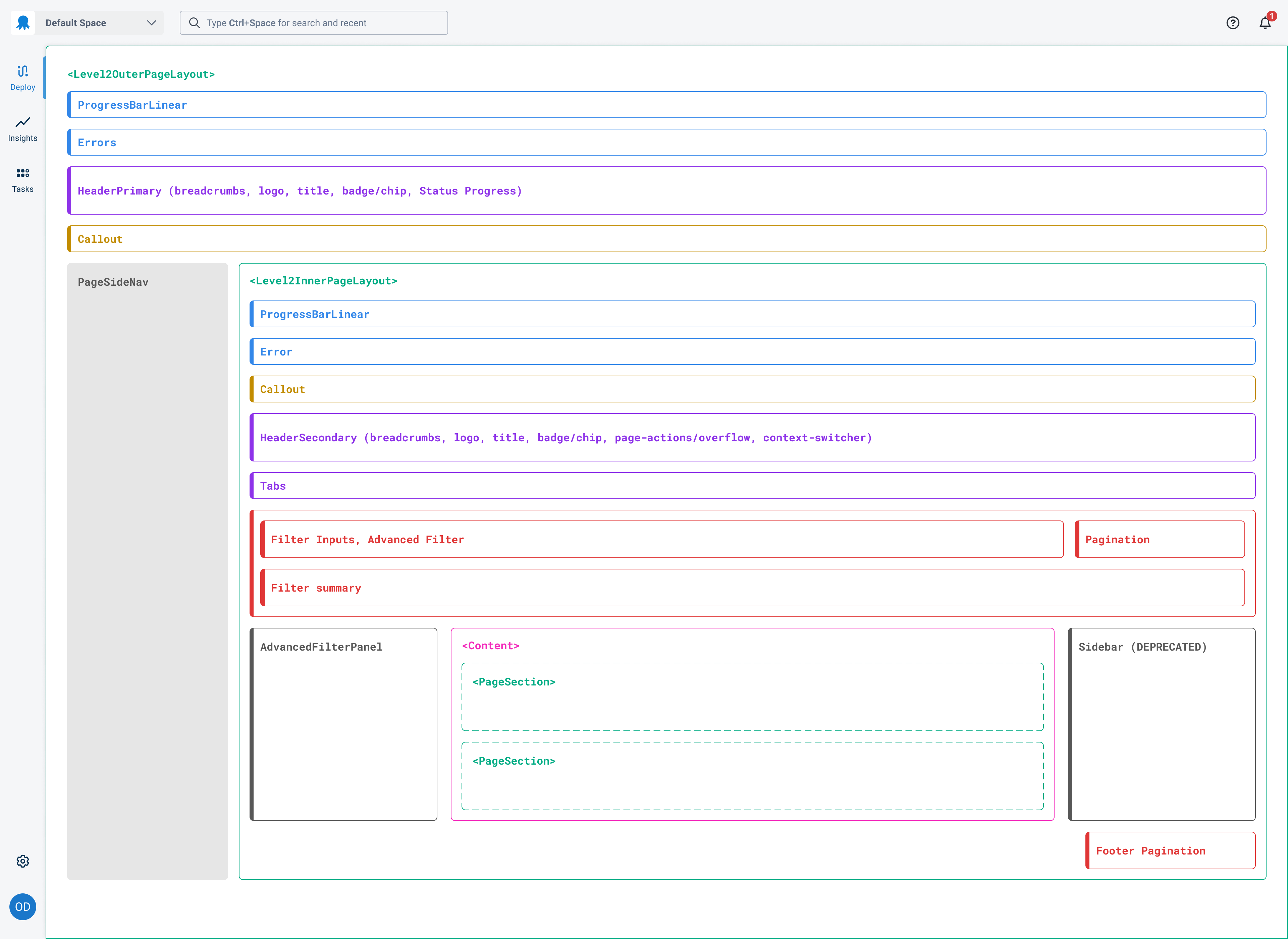Select the Tabs placeholder block
The image size is (1288, 939).
(x=752, y=486)
